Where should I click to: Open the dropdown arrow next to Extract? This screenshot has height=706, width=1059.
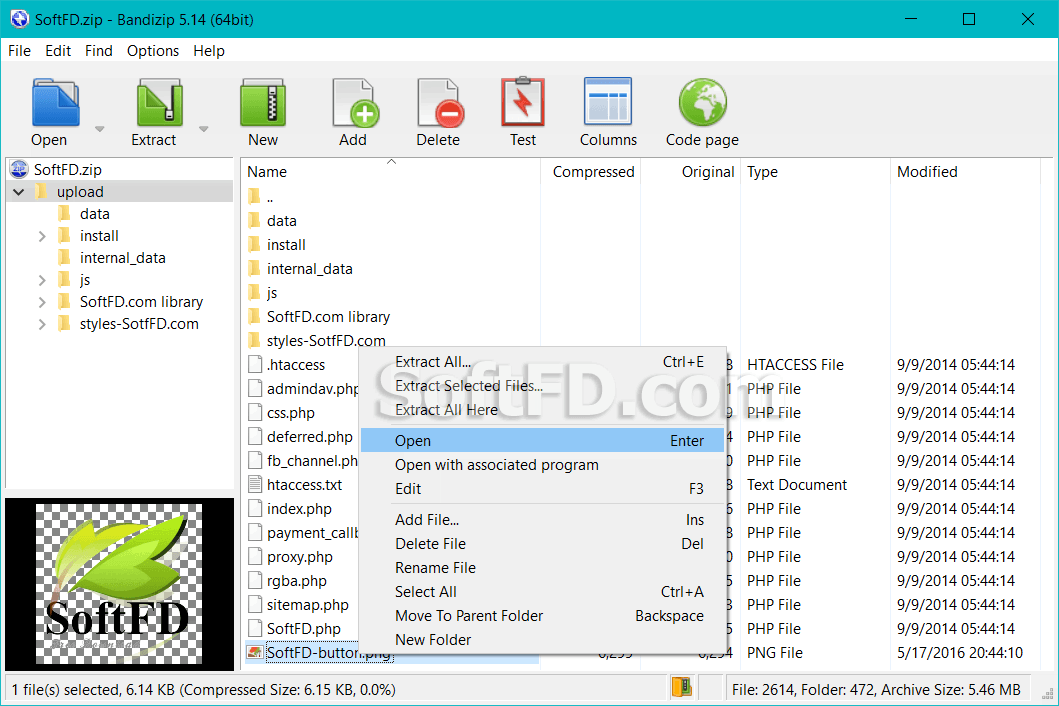click(x=203, y=128)
